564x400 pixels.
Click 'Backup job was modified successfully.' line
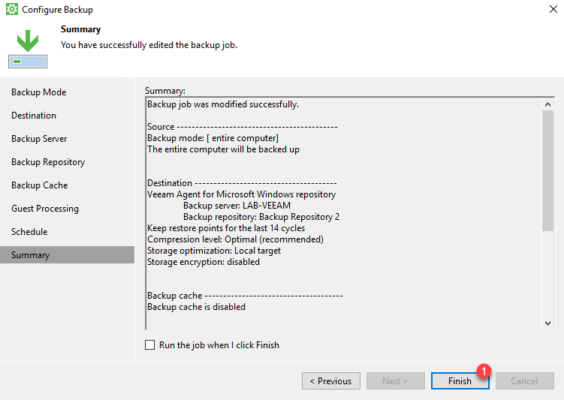223,104
